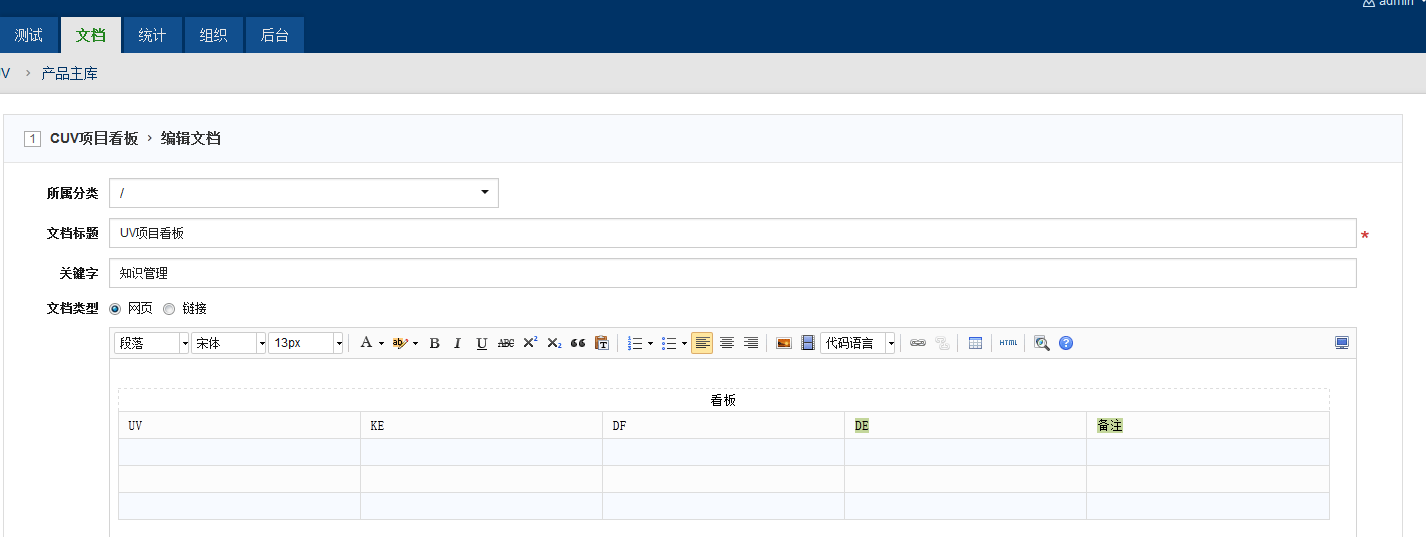Click the UV table cell
This screenshot has width=1426, height=537.
239,425
